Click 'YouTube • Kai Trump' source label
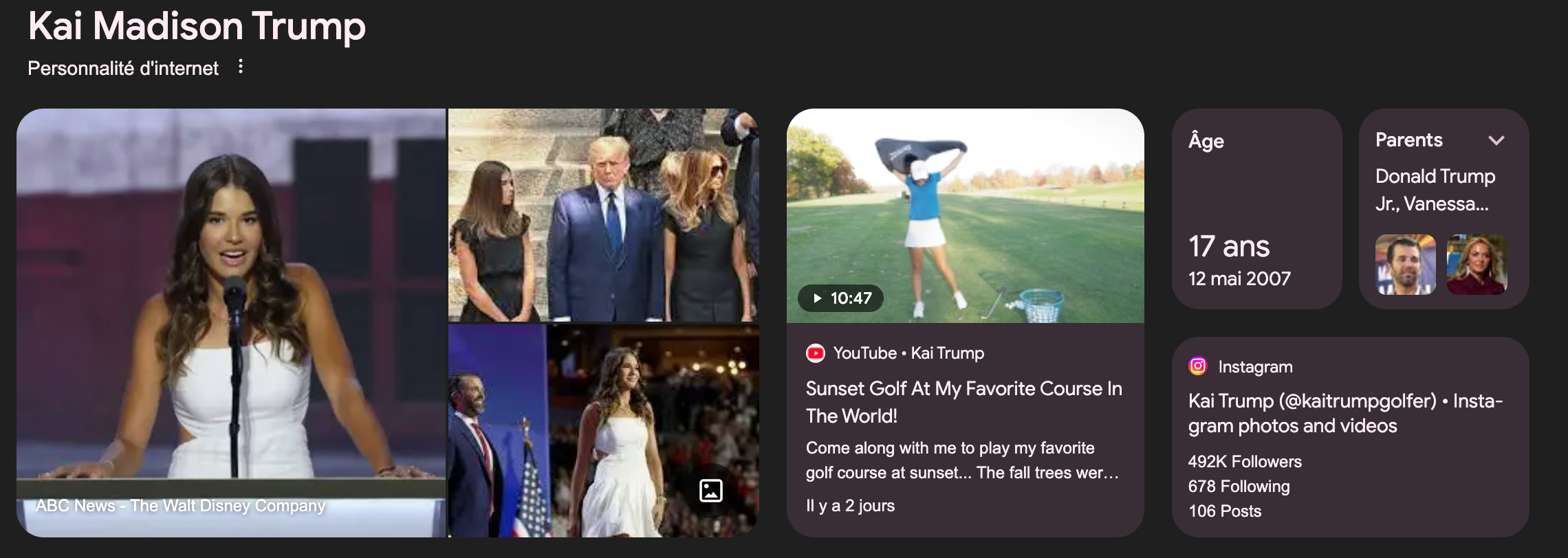This screenshot has width=1568, height=558. pyautogui.click(x=908, y=353)
